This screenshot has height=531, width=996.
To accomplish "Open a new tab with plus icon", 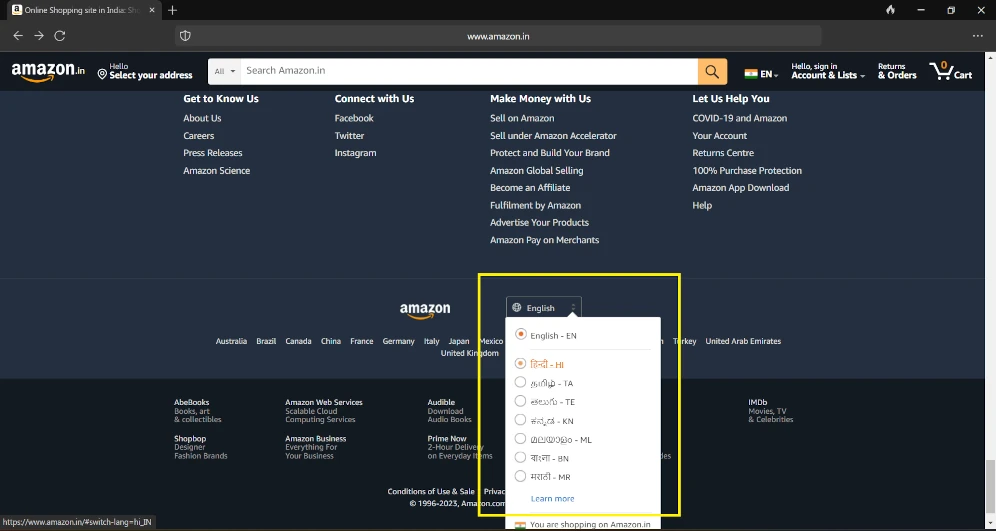I will (173, 10).
